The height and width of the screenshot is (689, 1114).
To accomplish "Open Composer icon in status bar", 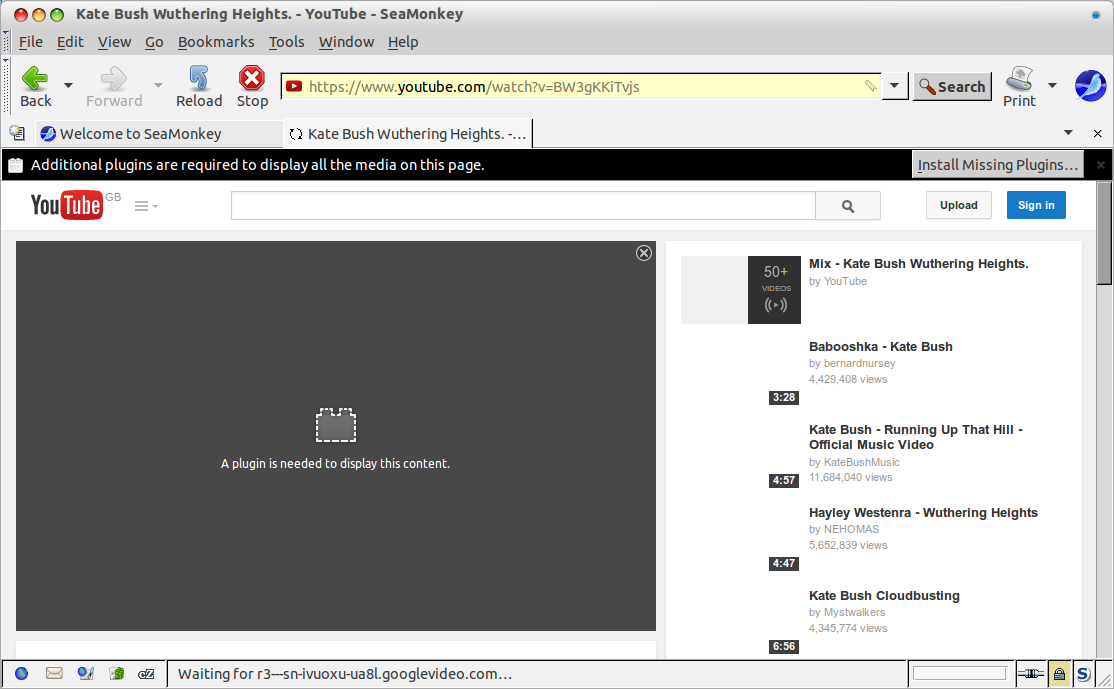I will (x=86, y=673).
